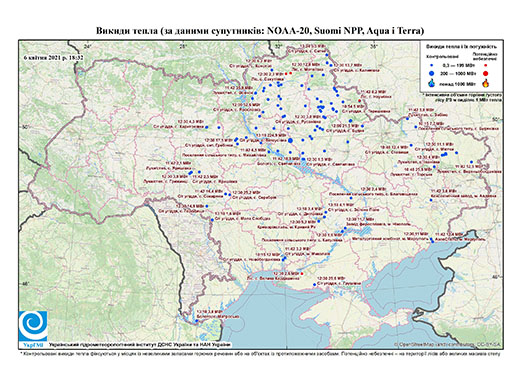520x368 pixels.
Task: Click the blue marker near Mariupol plant
Action: tap(431, 239)
